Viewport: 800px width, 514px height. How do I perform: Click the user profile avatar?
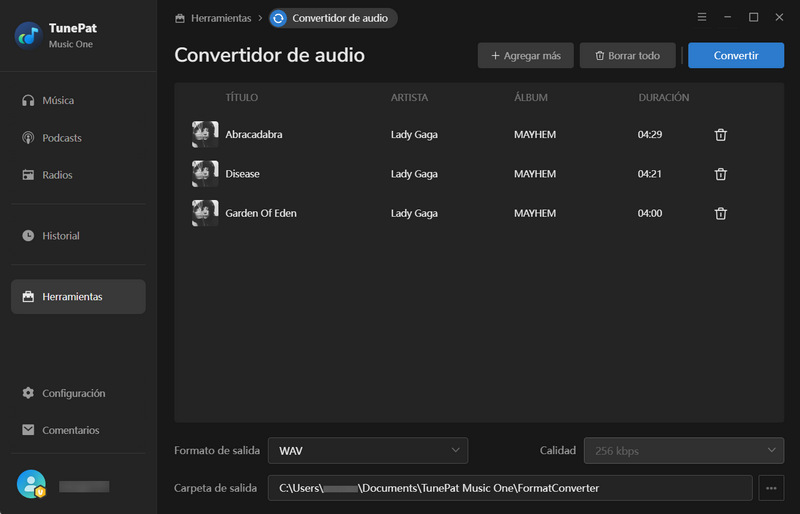pos(31,484)
